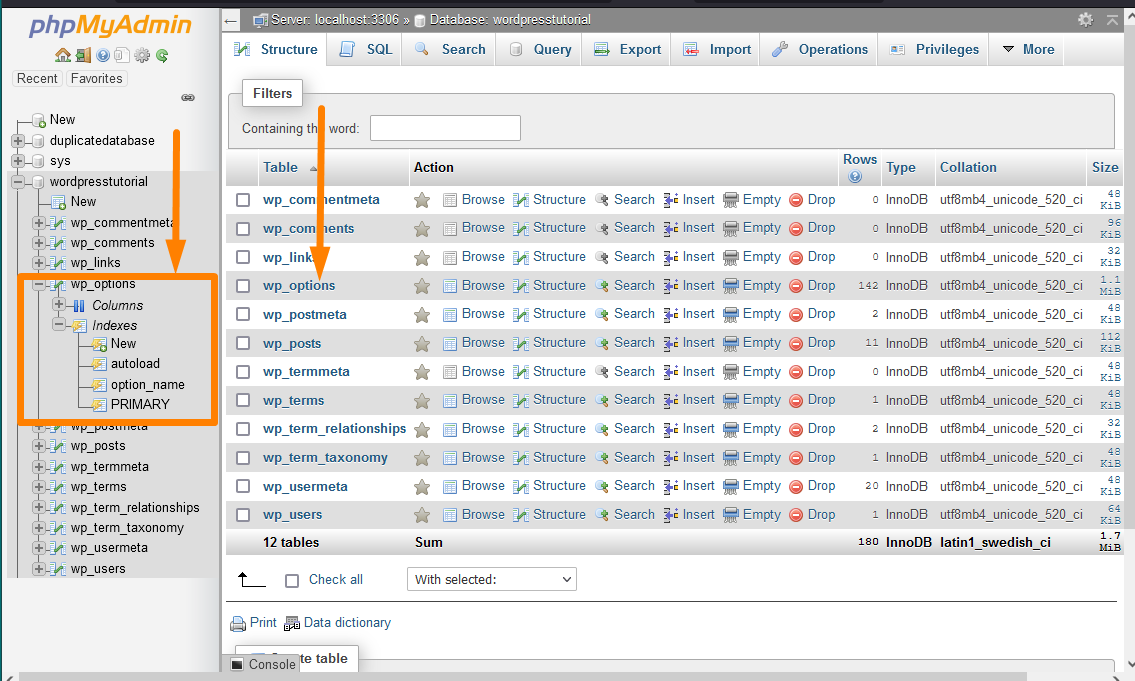Click the page settings gear icon top right
Image resolution: width=1135 pixels, height=681 pixels.
(1085, 20)
